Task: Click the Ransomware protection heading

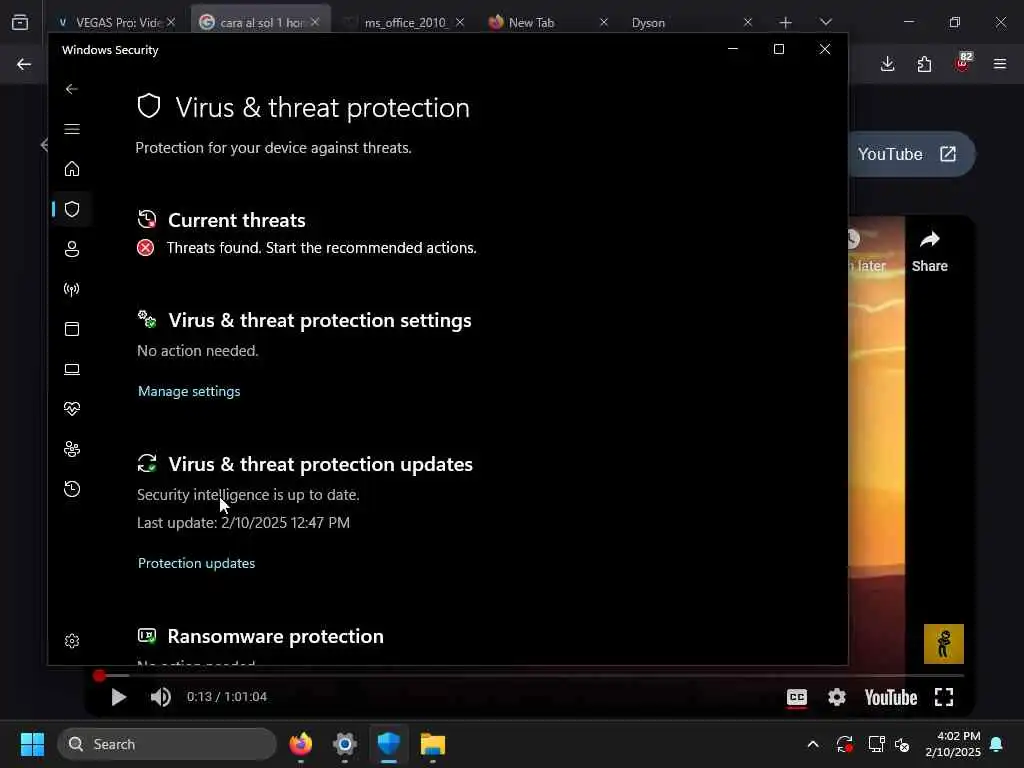Action: [x=276, y=637]
